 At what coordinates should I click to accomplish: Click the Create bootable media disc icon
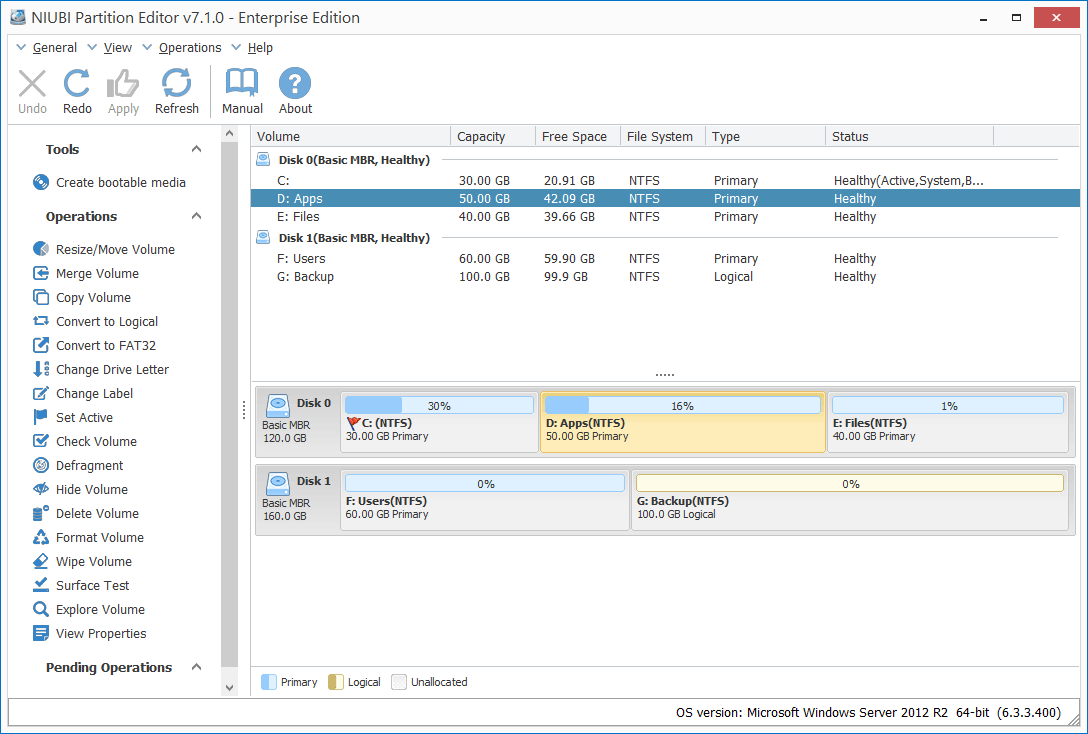(40, 182)
